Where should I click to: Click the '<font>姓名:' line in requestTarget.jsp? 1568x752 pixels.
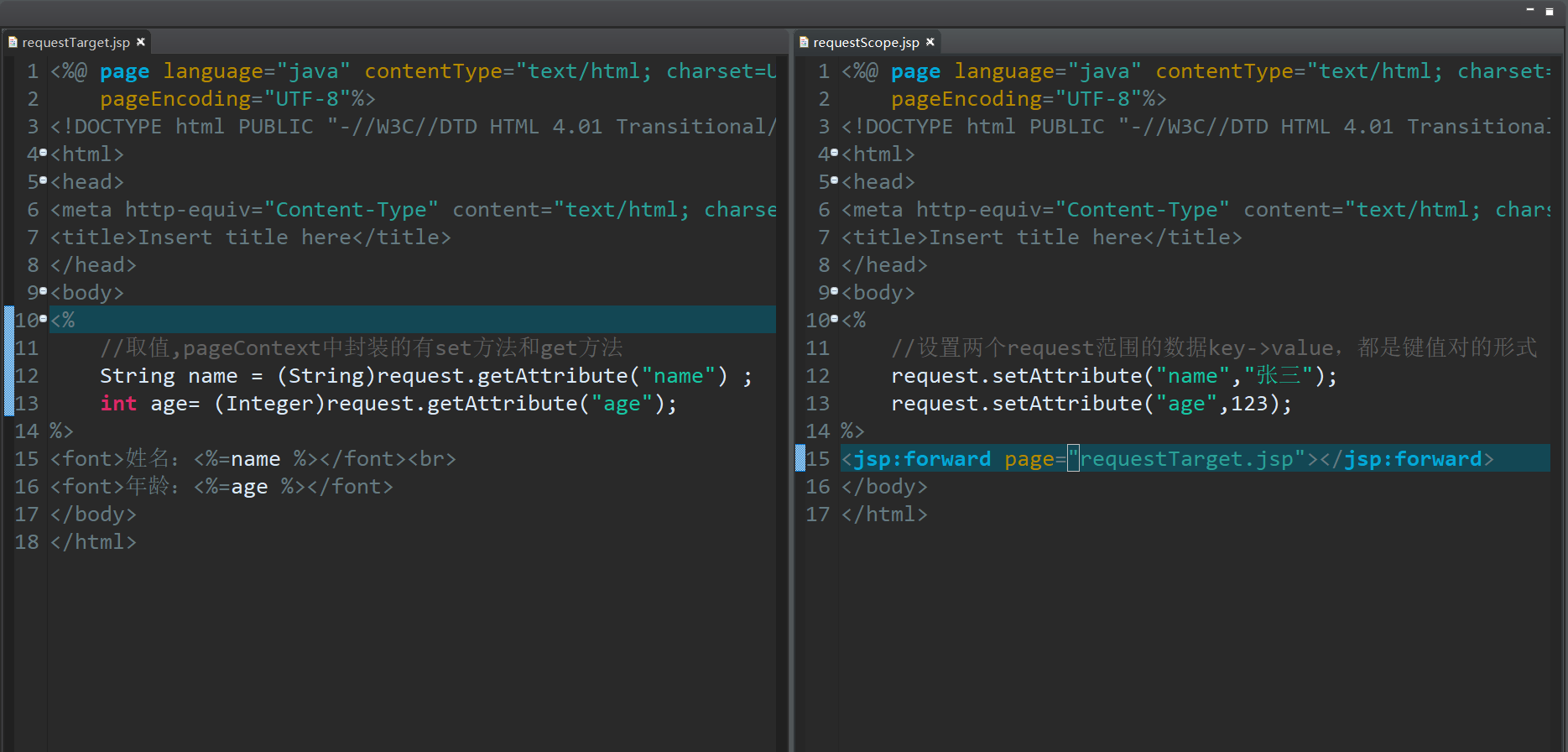(x=253, y=458)
